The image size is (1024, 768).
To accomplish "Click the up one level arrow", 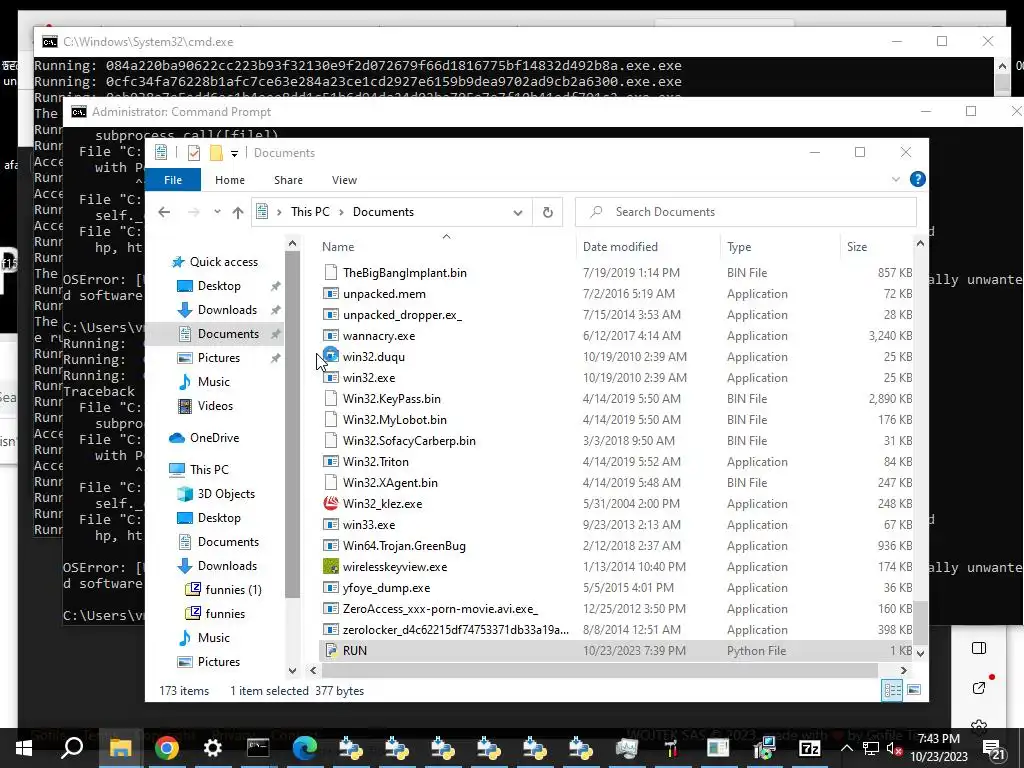I will [x=238, y=212].
